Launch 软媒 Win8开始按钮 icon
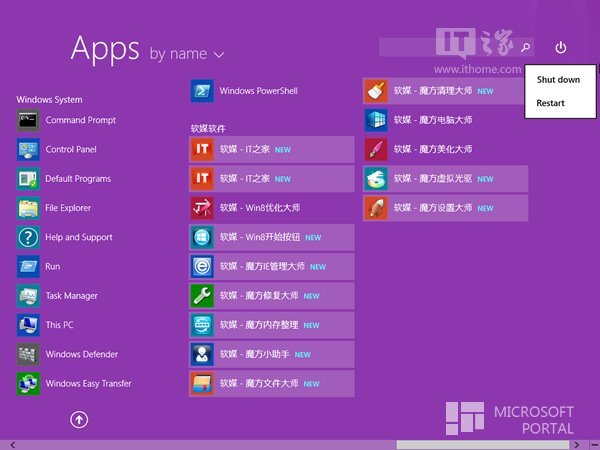The width and height of the screenshot is (600, 450). pos(202,237)
